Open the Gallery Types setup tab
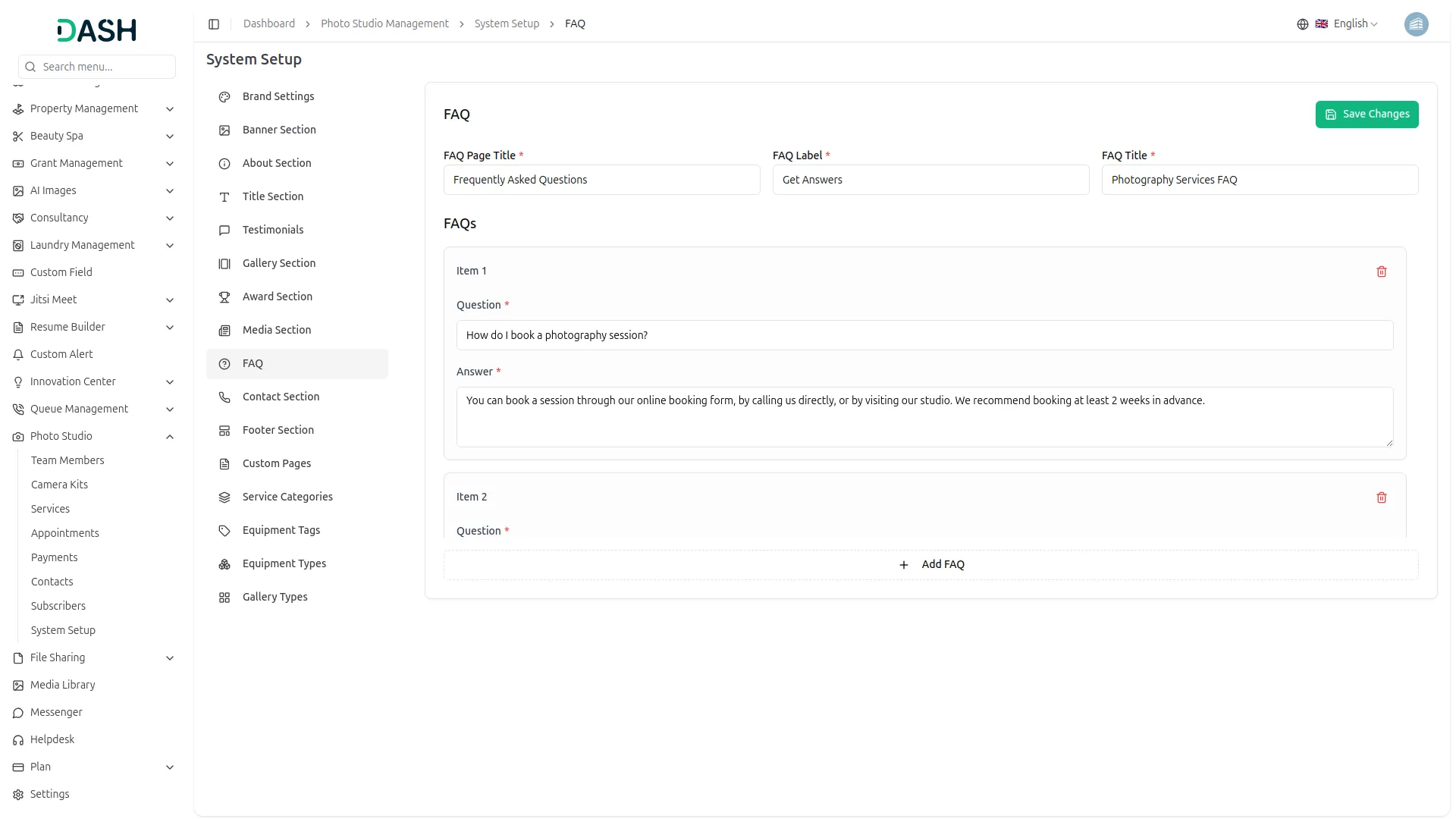 pyautogui.click(x=275, y=597)
